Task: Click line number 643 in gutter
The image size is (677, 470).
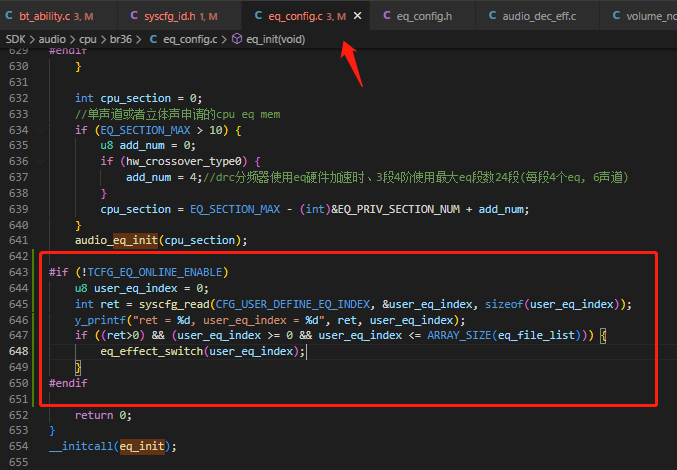Action: pos(19,272)
